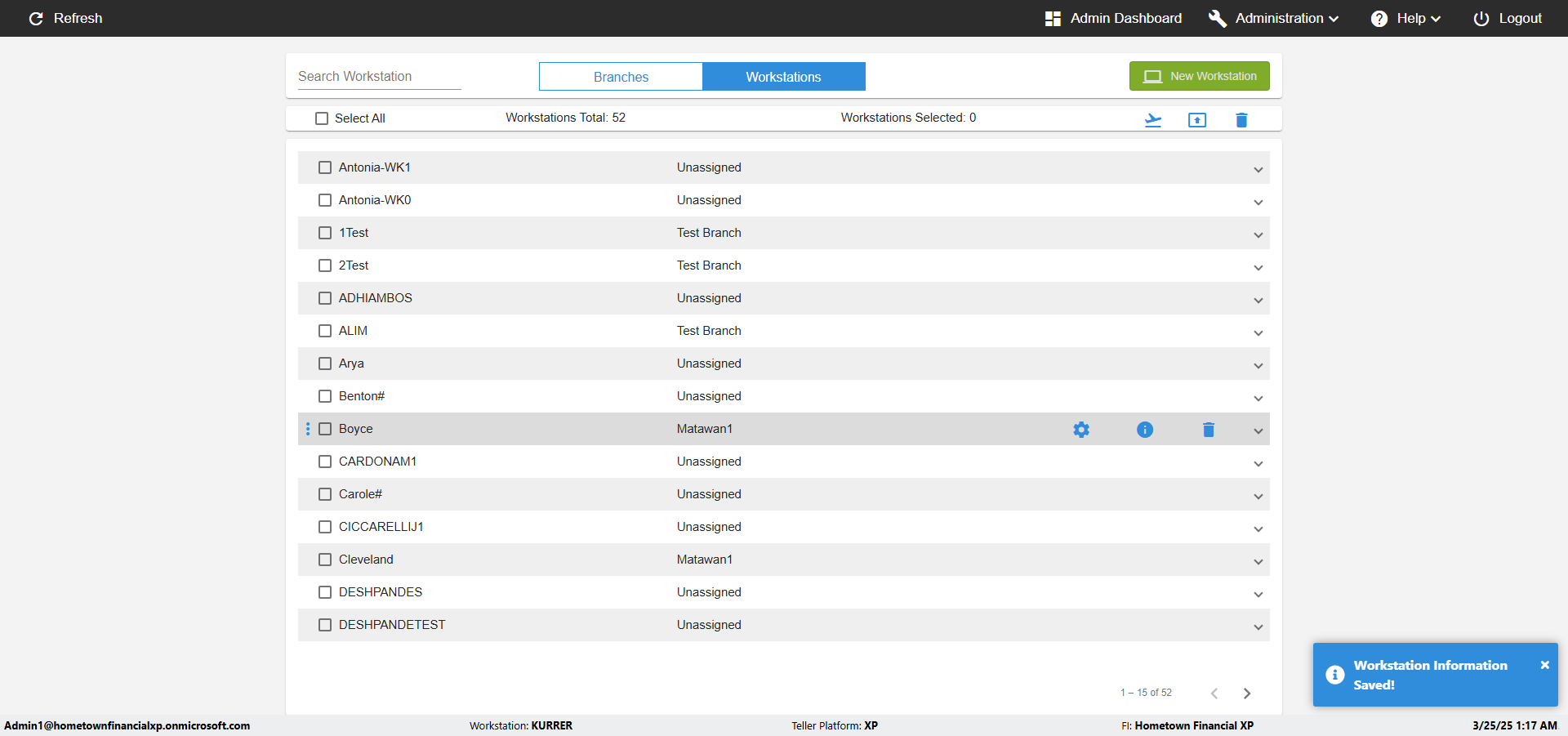Click the Administration wrench icon
Viewport: 1568px width, 736px height.
tap(1218, 18)
